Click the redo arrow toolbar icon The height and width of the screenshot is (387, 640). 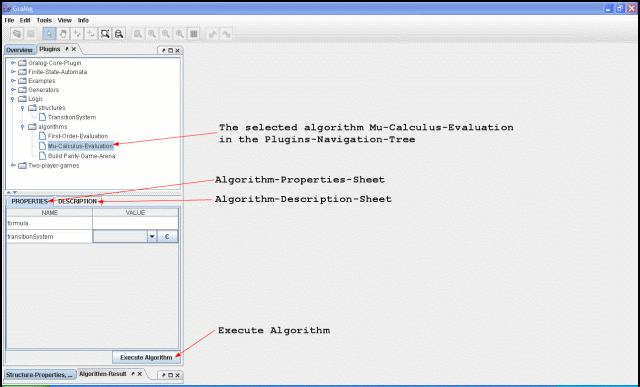click(226, 34)
